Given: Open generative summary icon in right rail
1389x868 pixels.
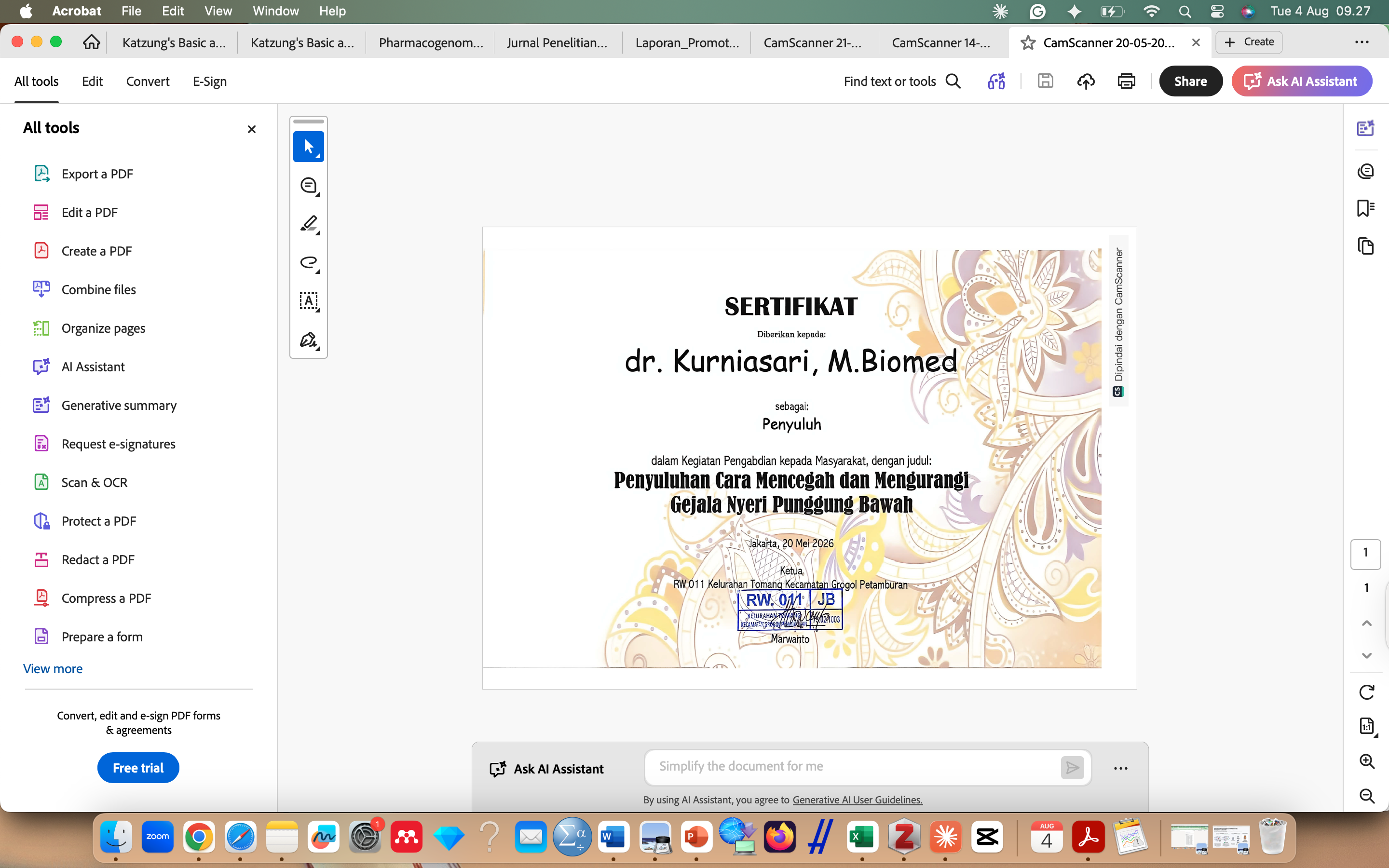Looking at the screenshot, I should pyautogui.click(x=1365, y=127).
